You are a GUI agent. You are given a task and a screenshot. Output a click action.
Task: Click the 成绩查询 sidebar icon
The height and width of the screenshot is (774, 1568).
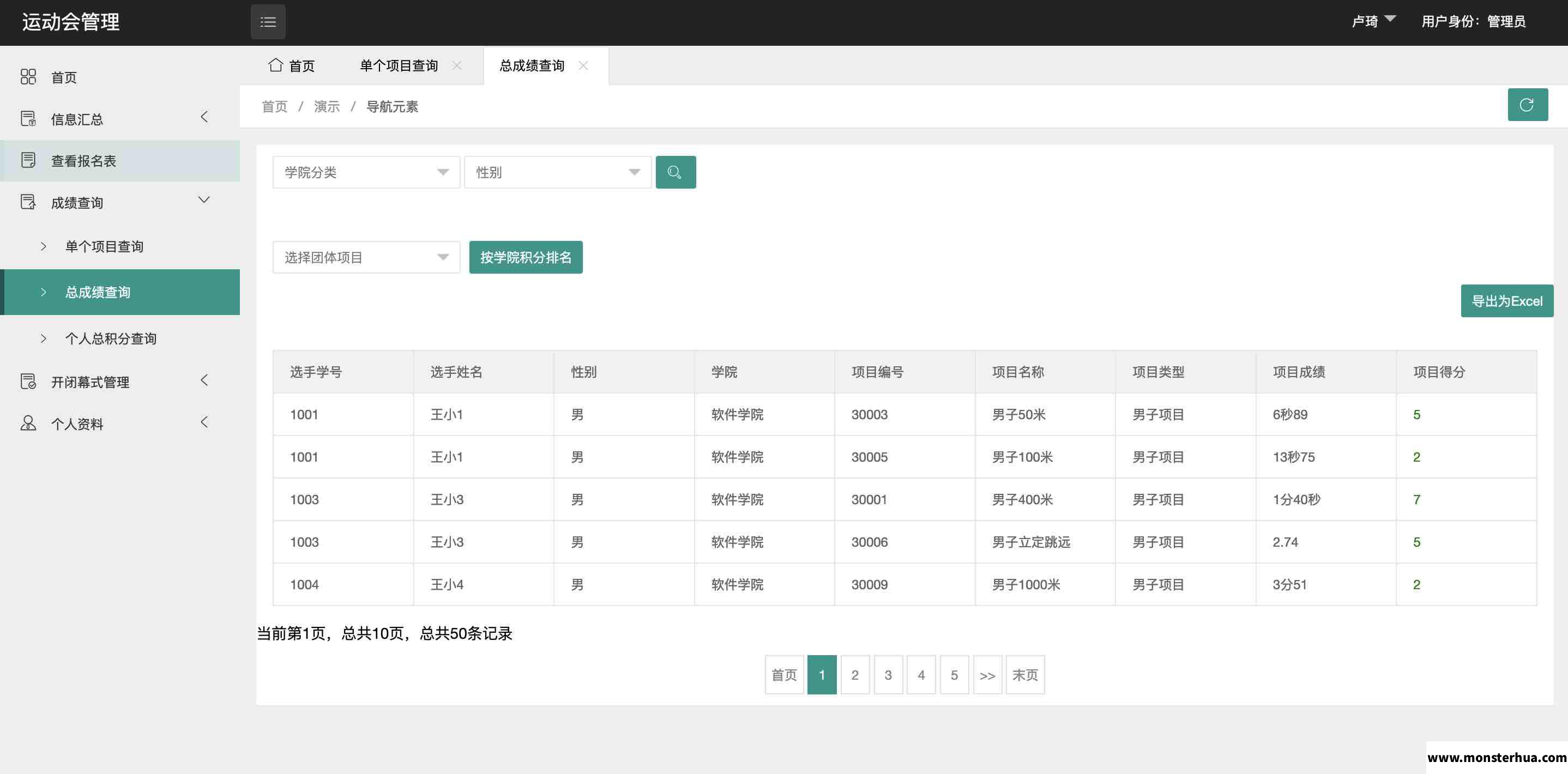click(x=28, y=202)
